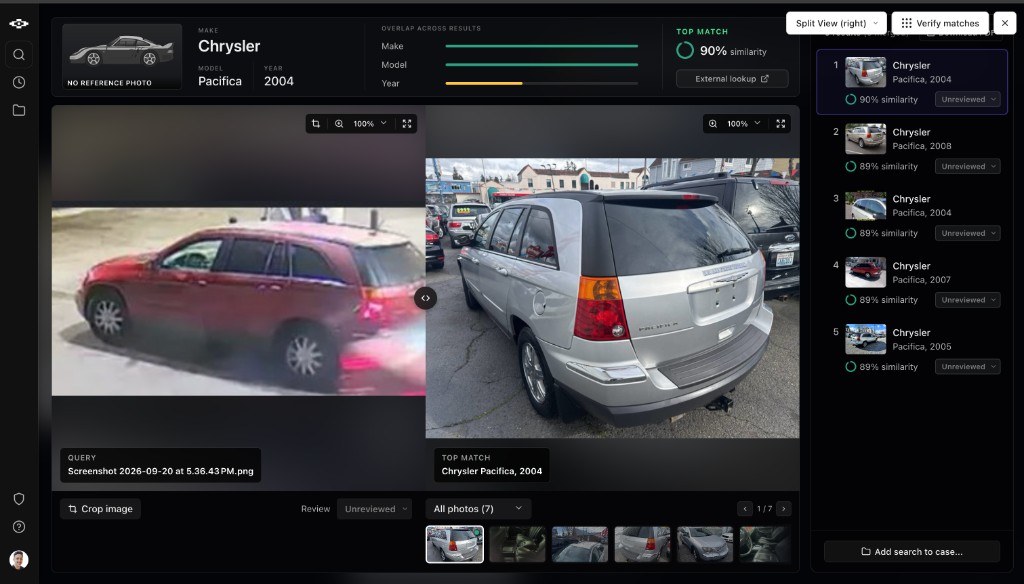Screen dimensions: 1024x584
Task: Click Add search to case button
Action: click(912, 551)
